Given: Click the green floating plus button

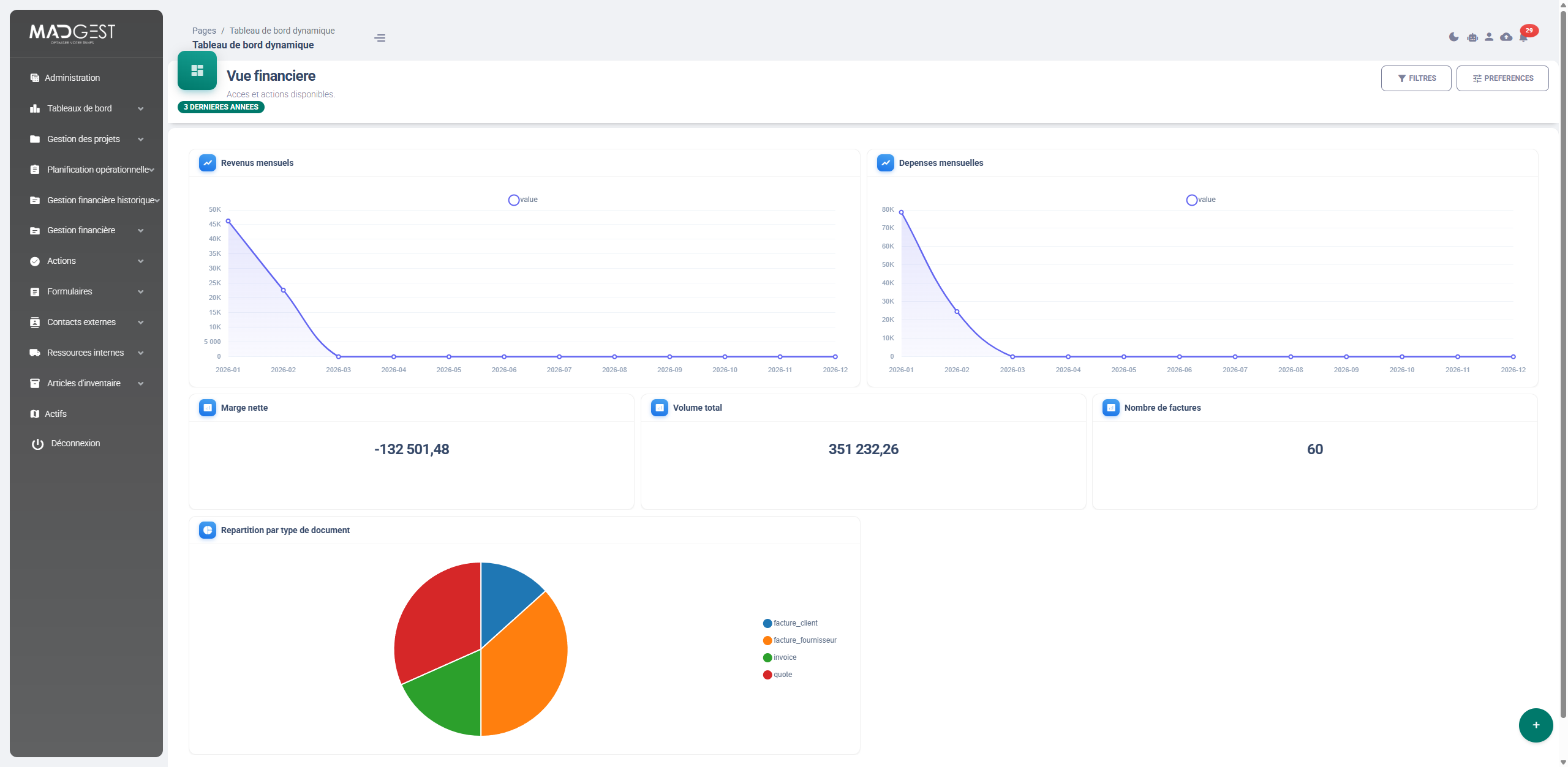Looking at the screenshot, I should (x=1536, y=725).
